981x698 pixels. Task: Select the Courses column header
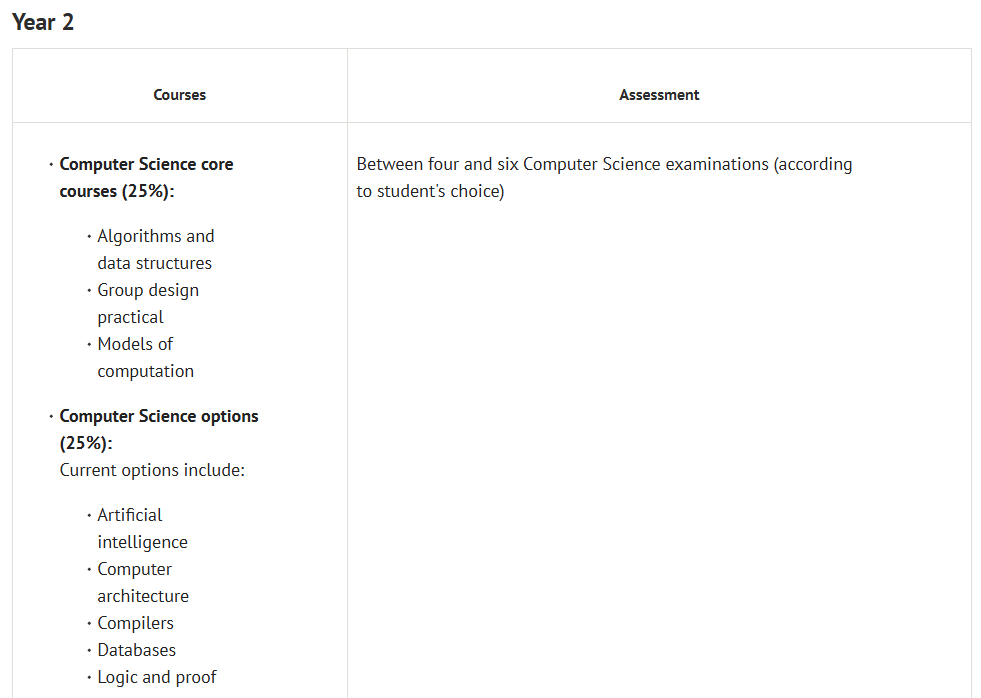pos(180,95)
